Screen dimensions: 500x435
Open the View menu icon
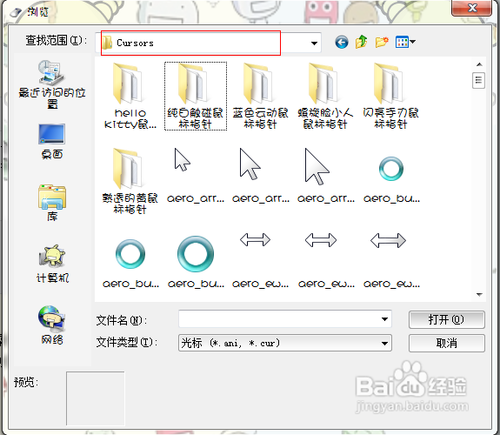[x=405, y=42]
